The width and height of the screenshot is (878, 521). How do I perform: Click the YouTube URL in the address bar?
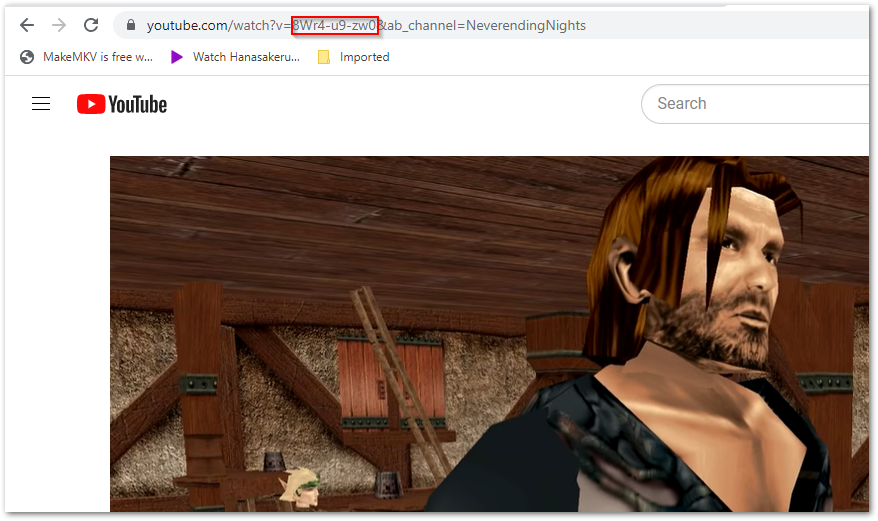coord(366,26)
